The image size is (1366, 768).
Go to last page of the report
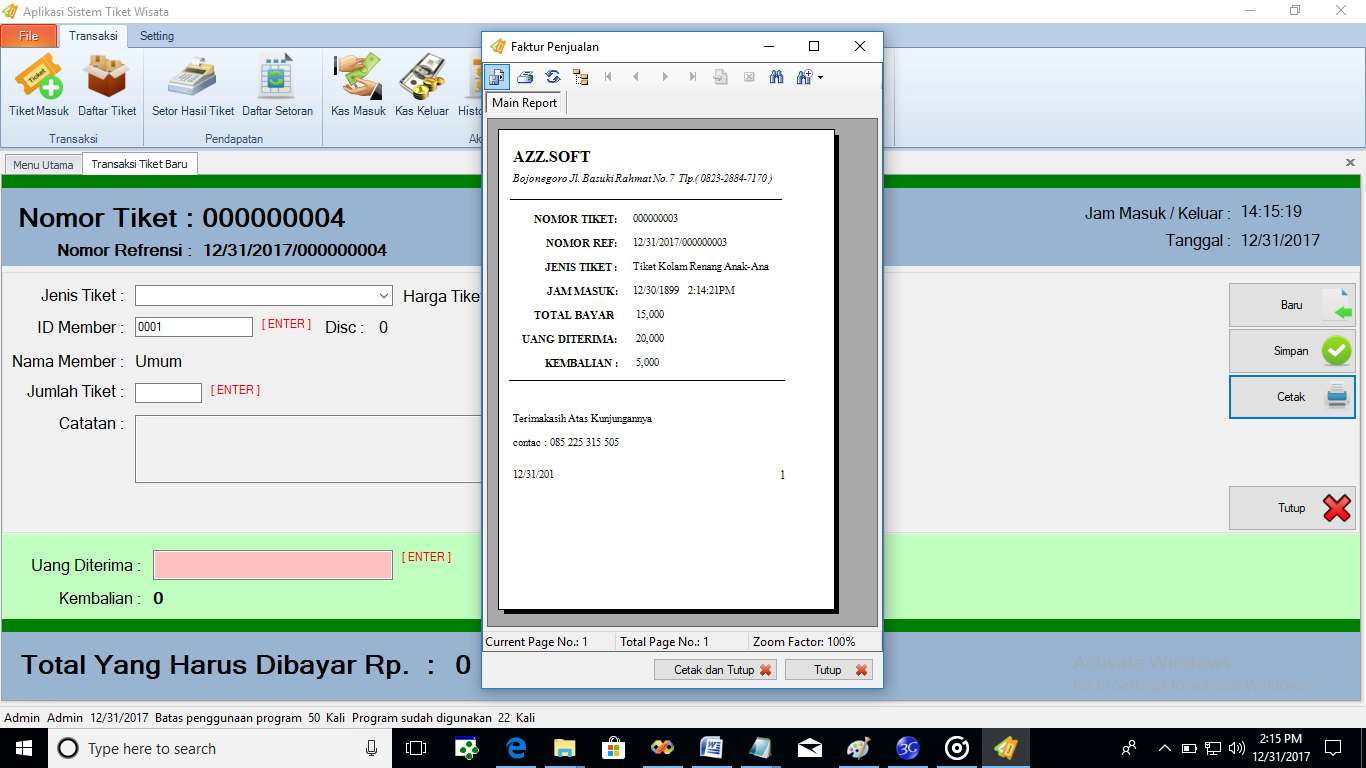pos(692,77)
